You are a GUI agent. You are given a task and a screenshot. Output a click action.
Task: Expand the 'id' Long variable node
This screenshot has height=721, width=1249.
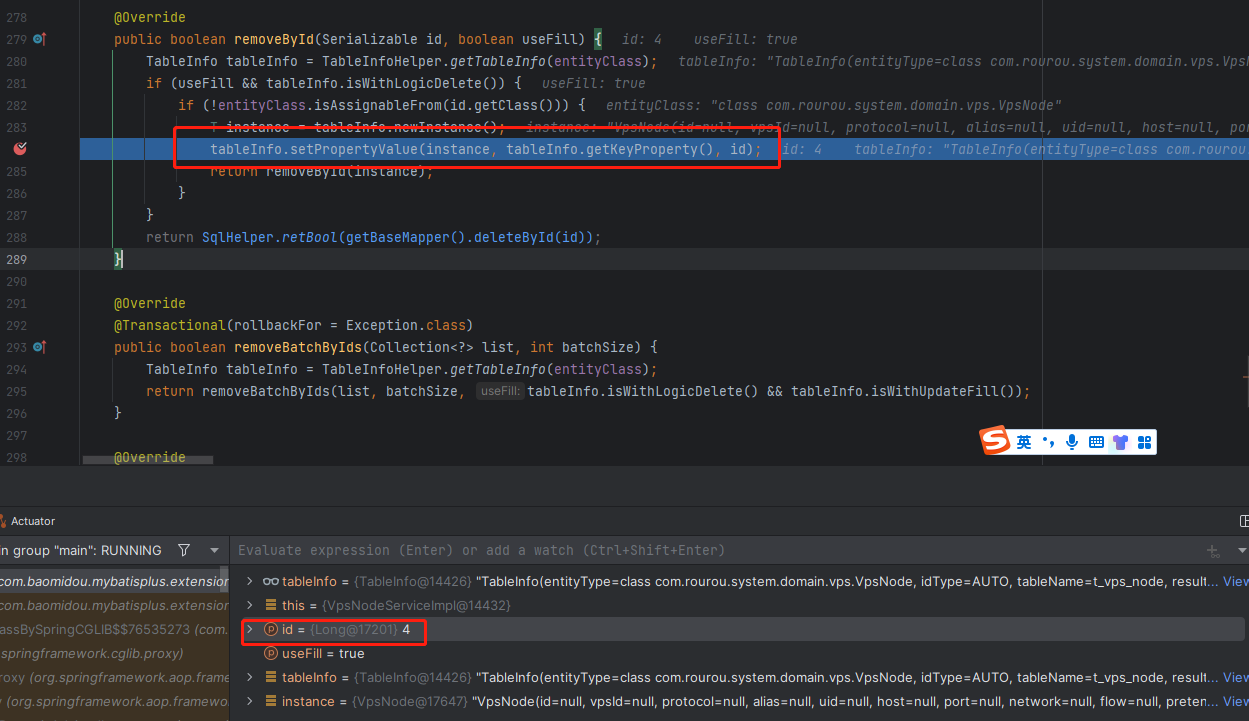(250, 629)
